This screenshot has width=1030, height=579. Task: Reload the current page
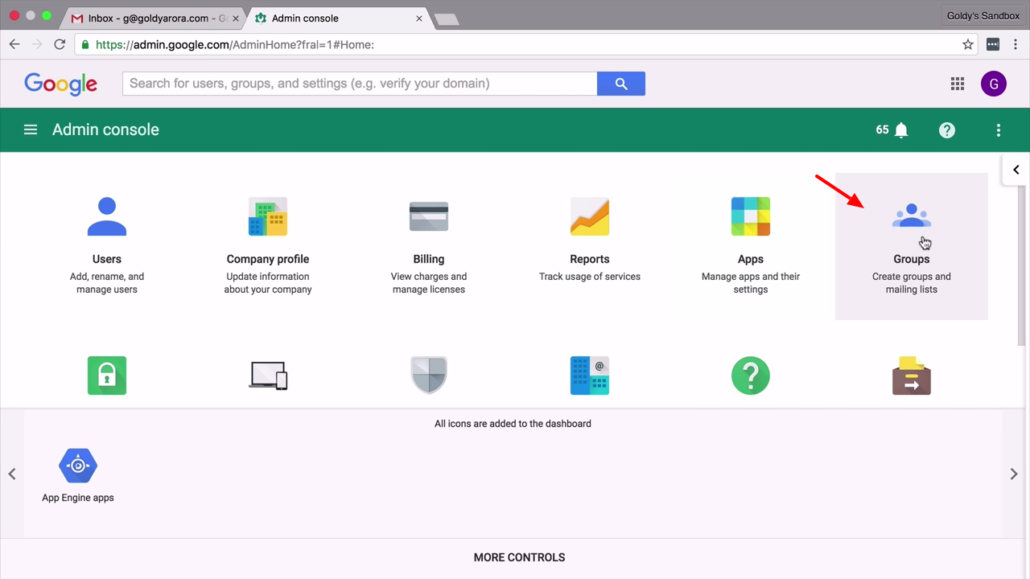(x=60, y=44)
